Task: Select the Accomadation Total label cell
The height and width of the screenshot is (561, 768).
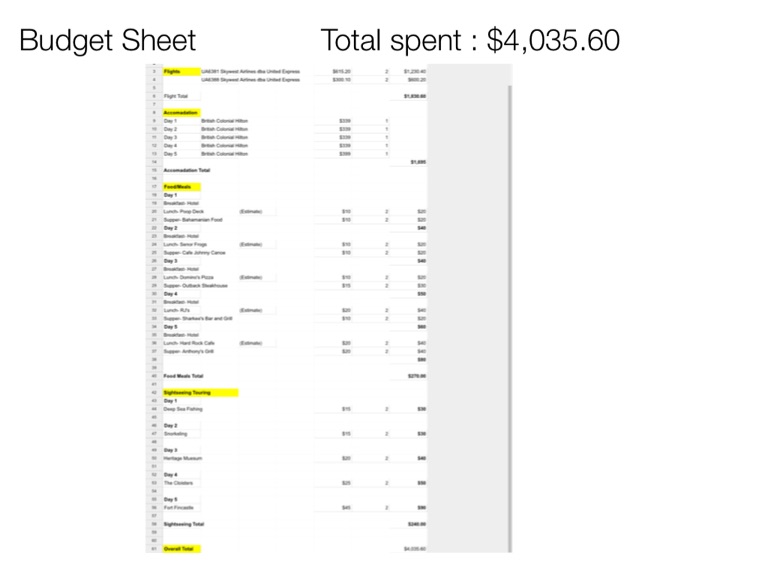Action: tap(187, 170)
